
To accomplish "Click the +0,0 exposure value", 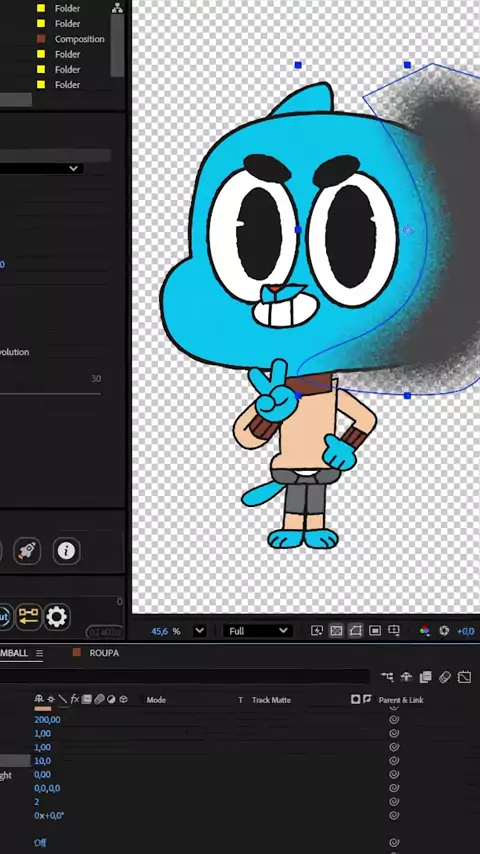I will 465,631.
